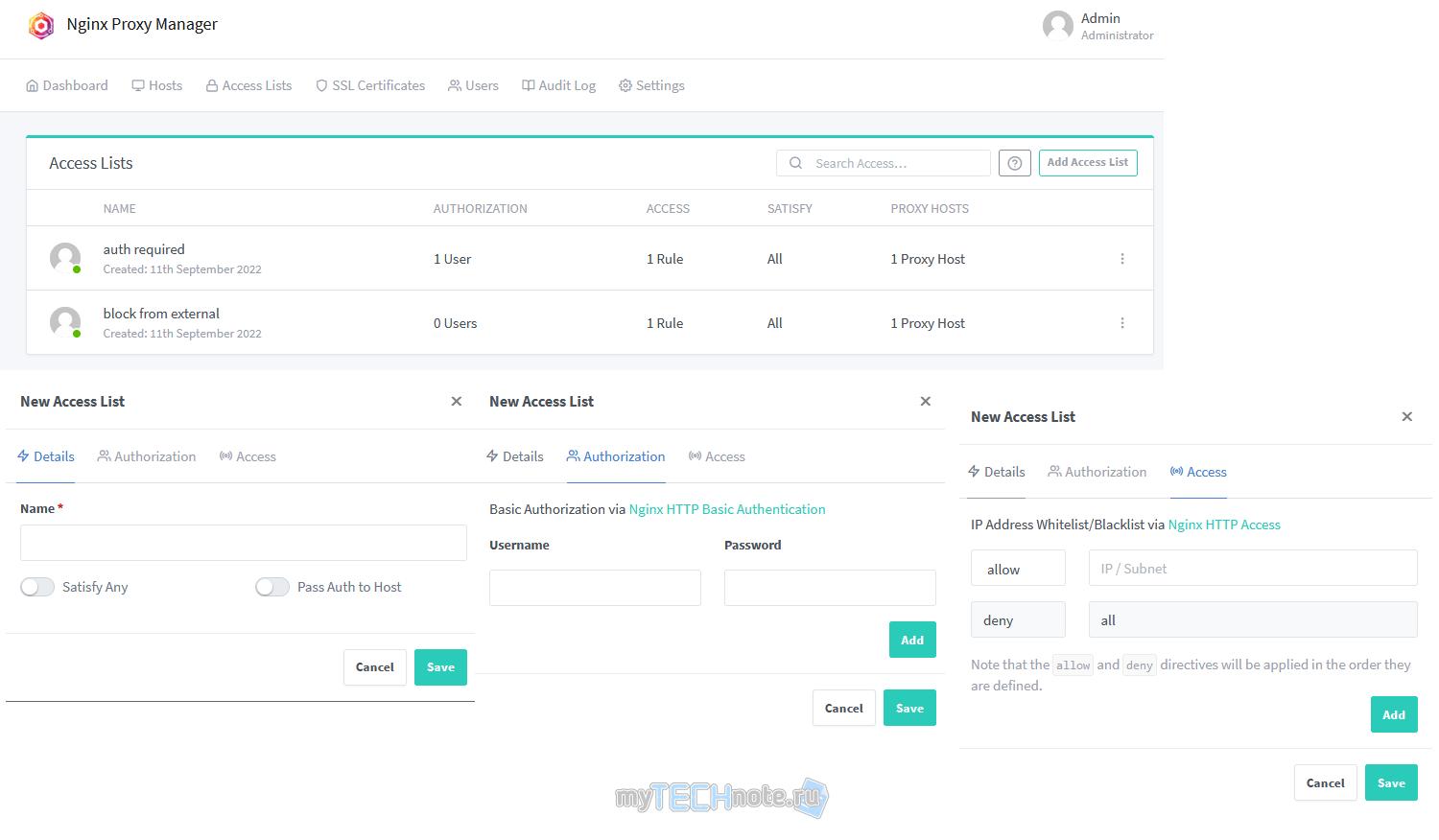The width and height of the screenshot is (1439, 840).
Task: Select the active Access tab in the right dialog
Action: [x=1198, y=472]
